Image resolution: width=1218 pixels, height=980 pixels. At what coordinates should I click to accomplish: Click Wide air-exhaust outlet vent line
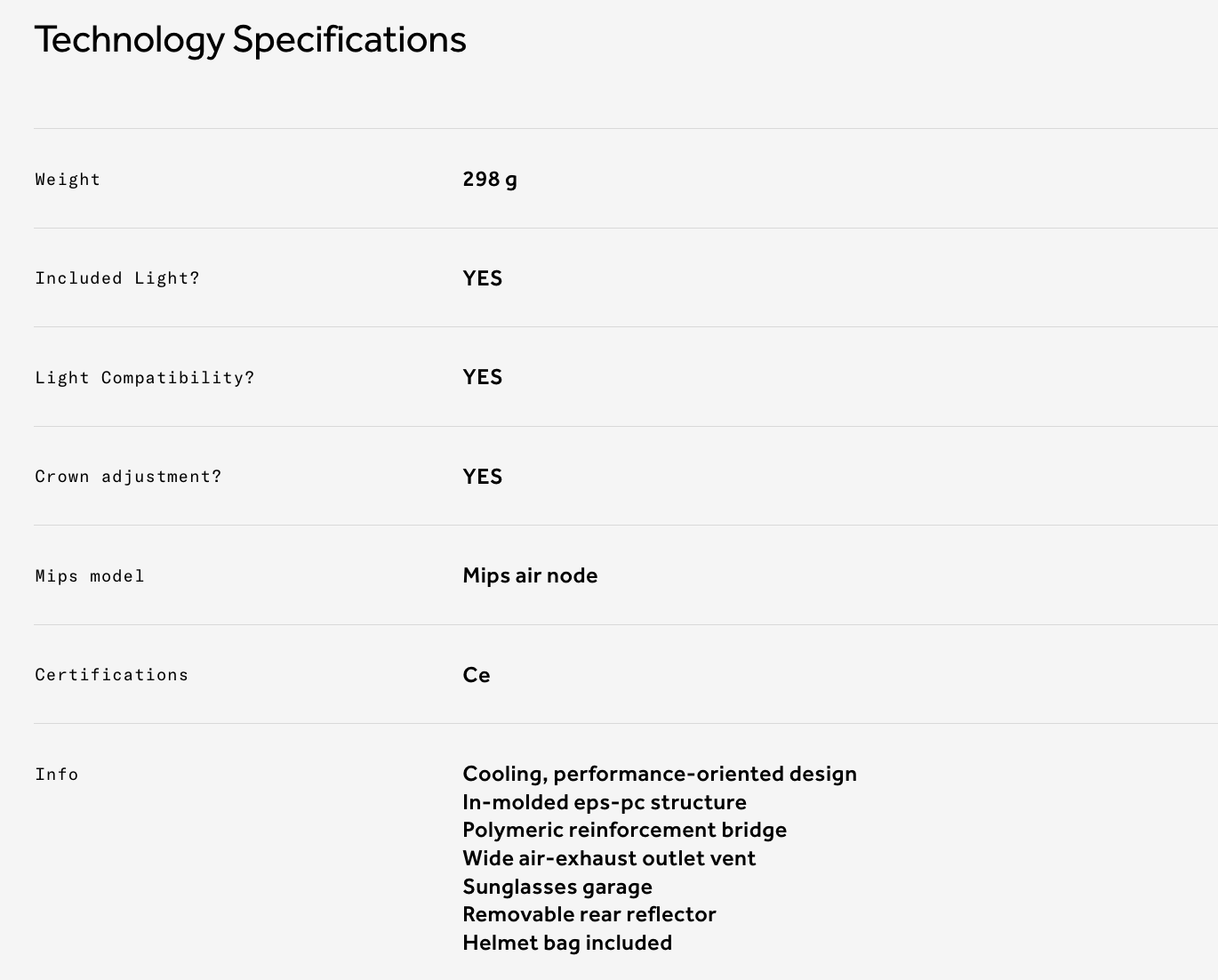pyautogui.click(x=609, y=858)
